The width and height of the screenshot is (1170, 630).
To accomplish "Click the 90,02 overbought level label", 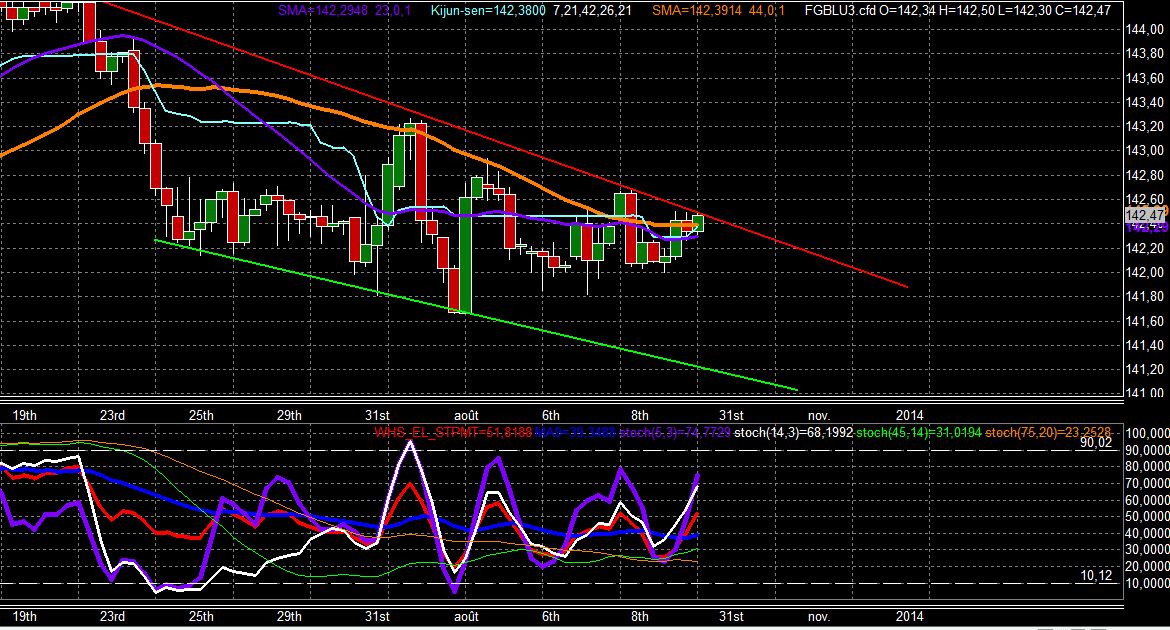I will 1096,443.
